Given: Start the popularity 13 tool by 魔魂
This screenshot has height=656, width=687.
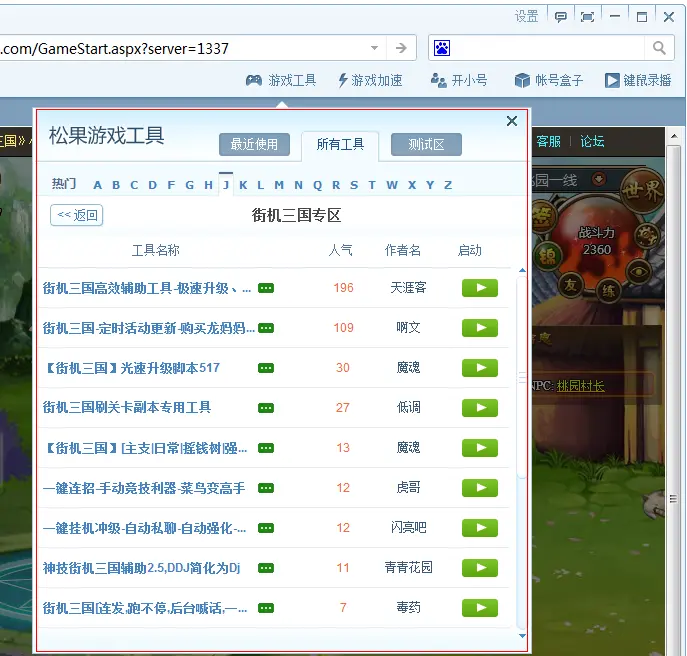Looking at the screenshot, I should click(480, 448).
